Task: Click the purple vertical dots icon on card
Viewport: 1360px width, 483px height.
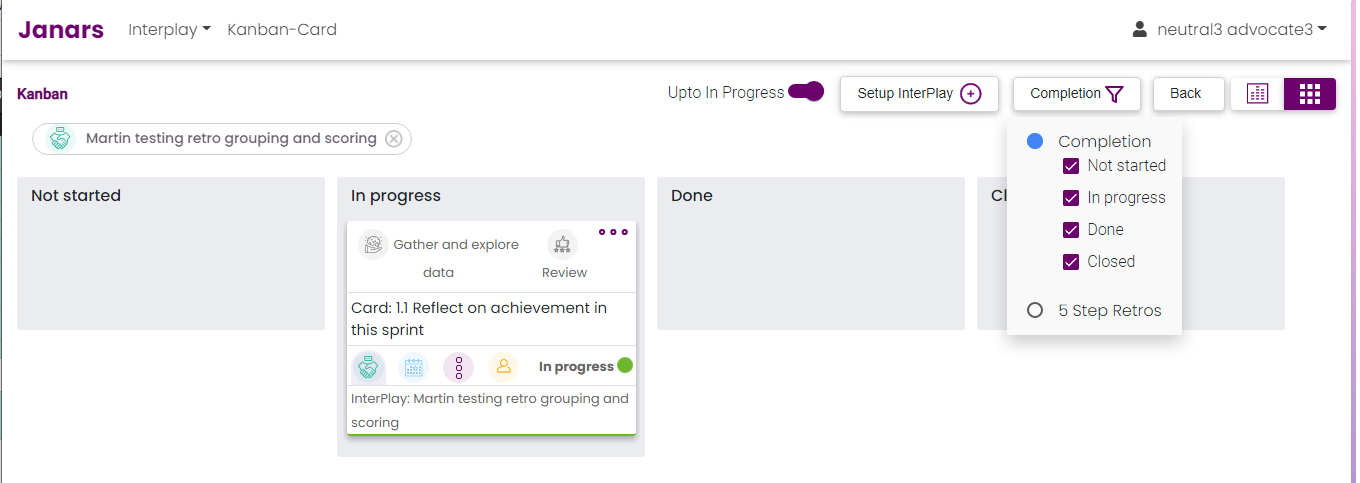Action: (459, 367)
